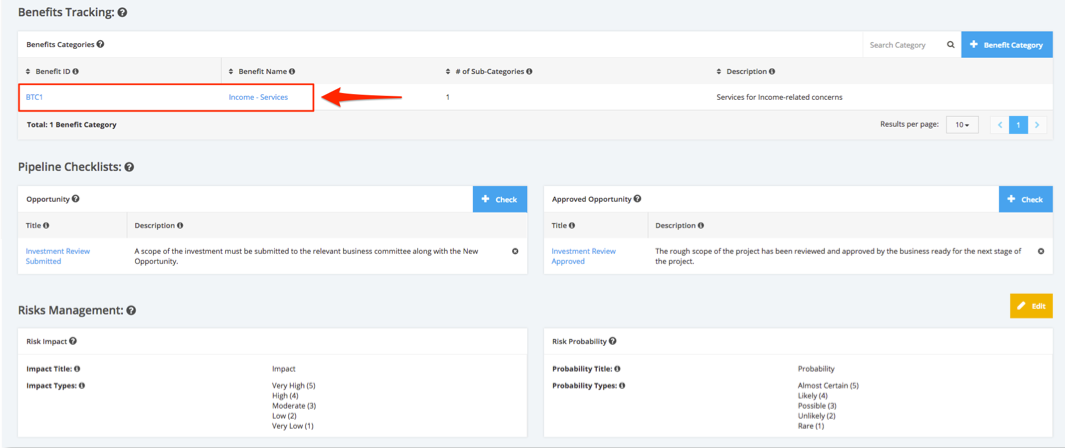The height and width of the screenshot is (448, 1065).
Task: Select page 1 in pagination
Action: 1018,125
